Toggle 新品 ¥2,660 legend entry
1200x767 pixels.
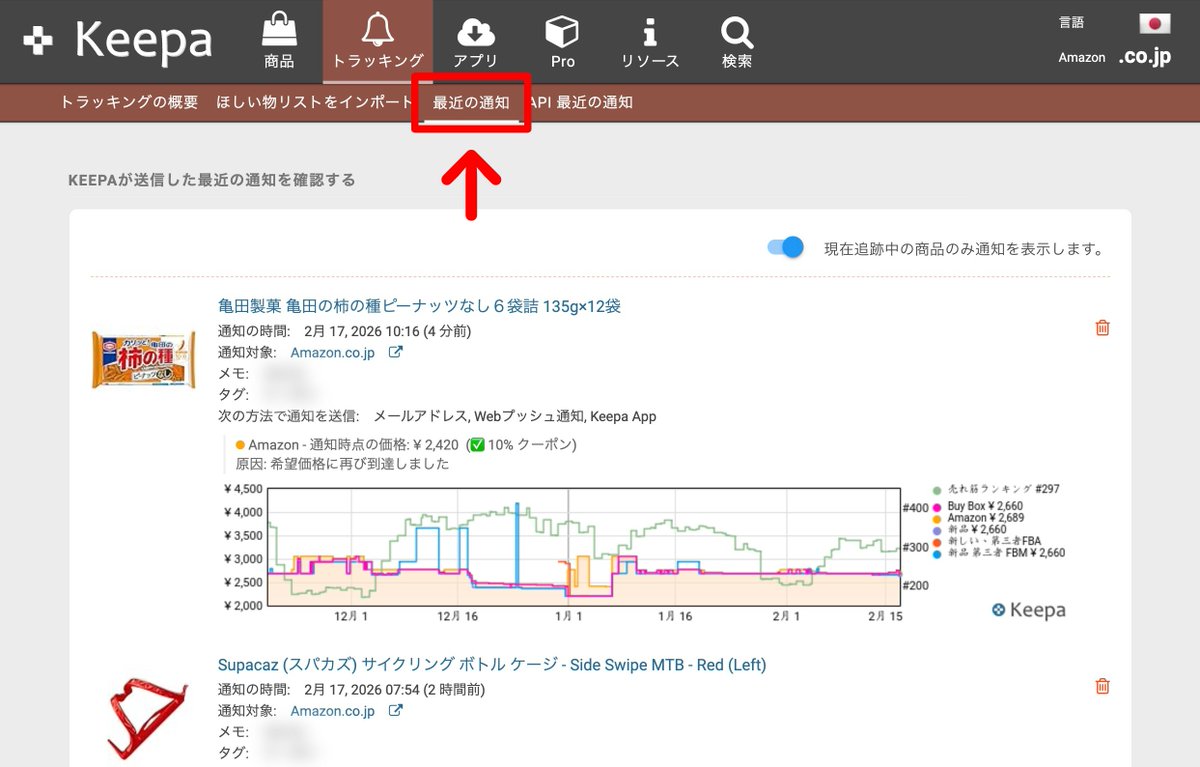(970, 529)
